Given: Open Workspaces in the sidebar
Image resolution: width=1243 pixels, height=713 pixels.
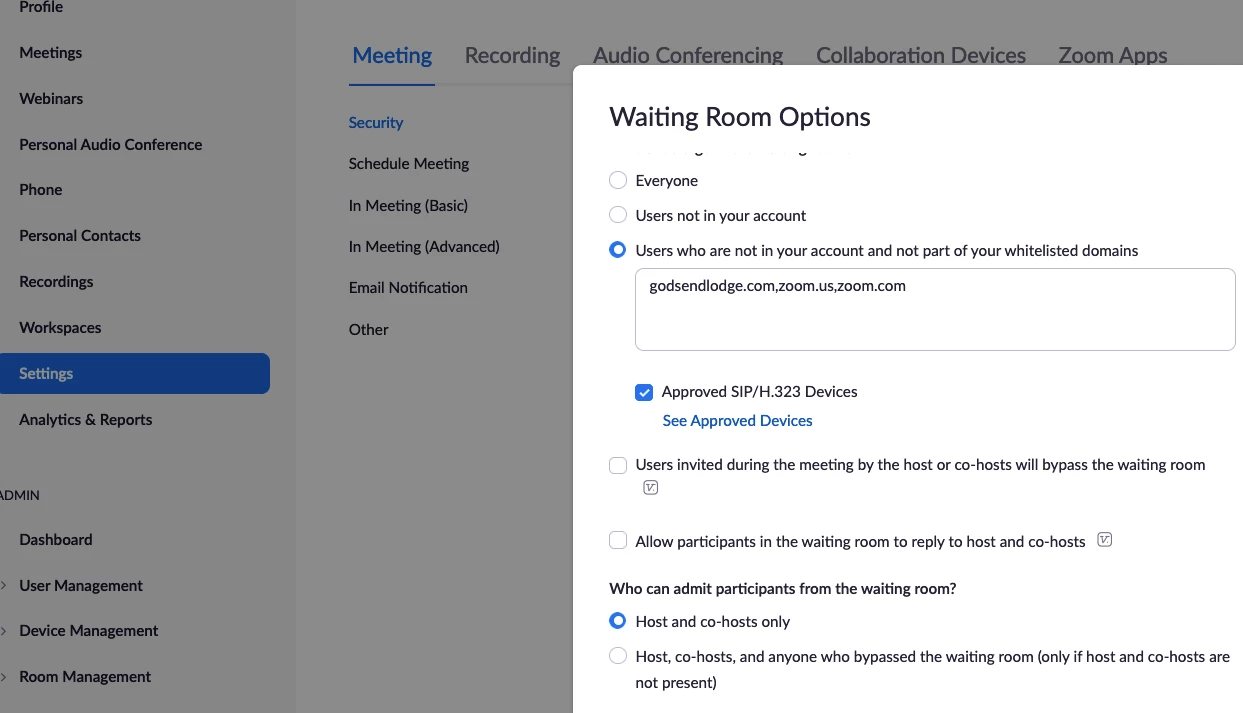Looking at the screenshot, I should pos(60,328).
